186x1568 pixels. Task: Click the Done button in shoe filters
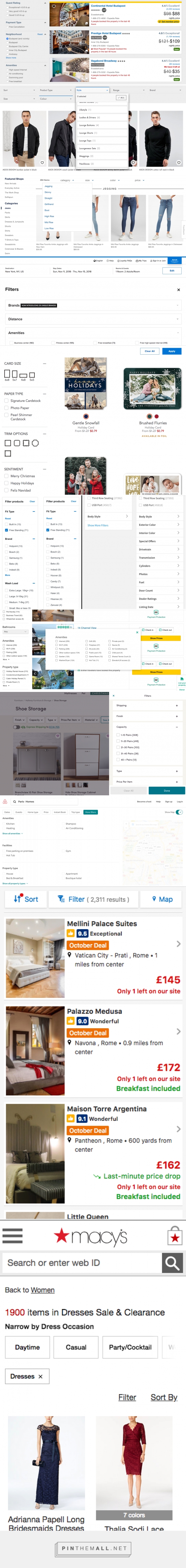click(166, 790)
